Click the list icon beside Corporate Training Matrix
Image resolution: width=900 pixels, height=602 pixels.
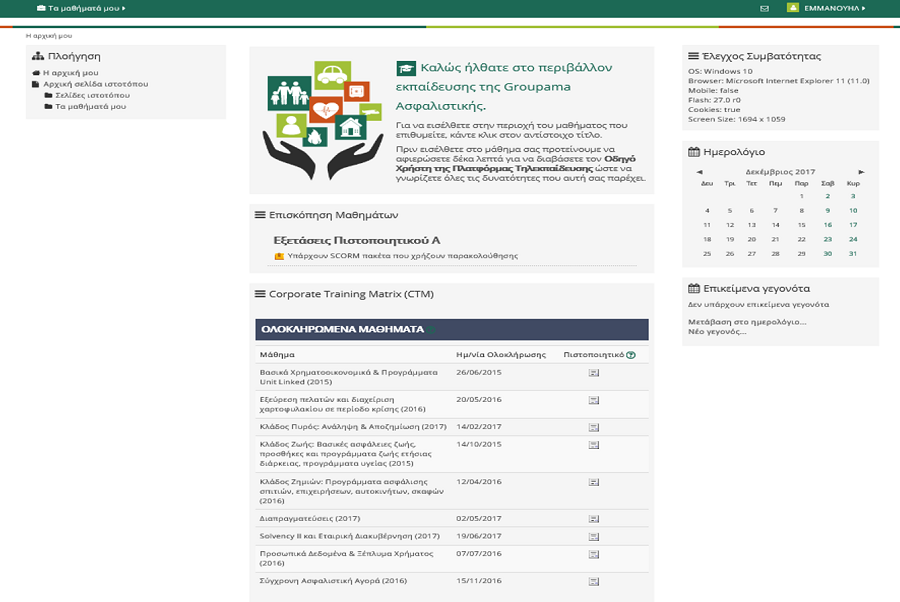click(259, 293)
